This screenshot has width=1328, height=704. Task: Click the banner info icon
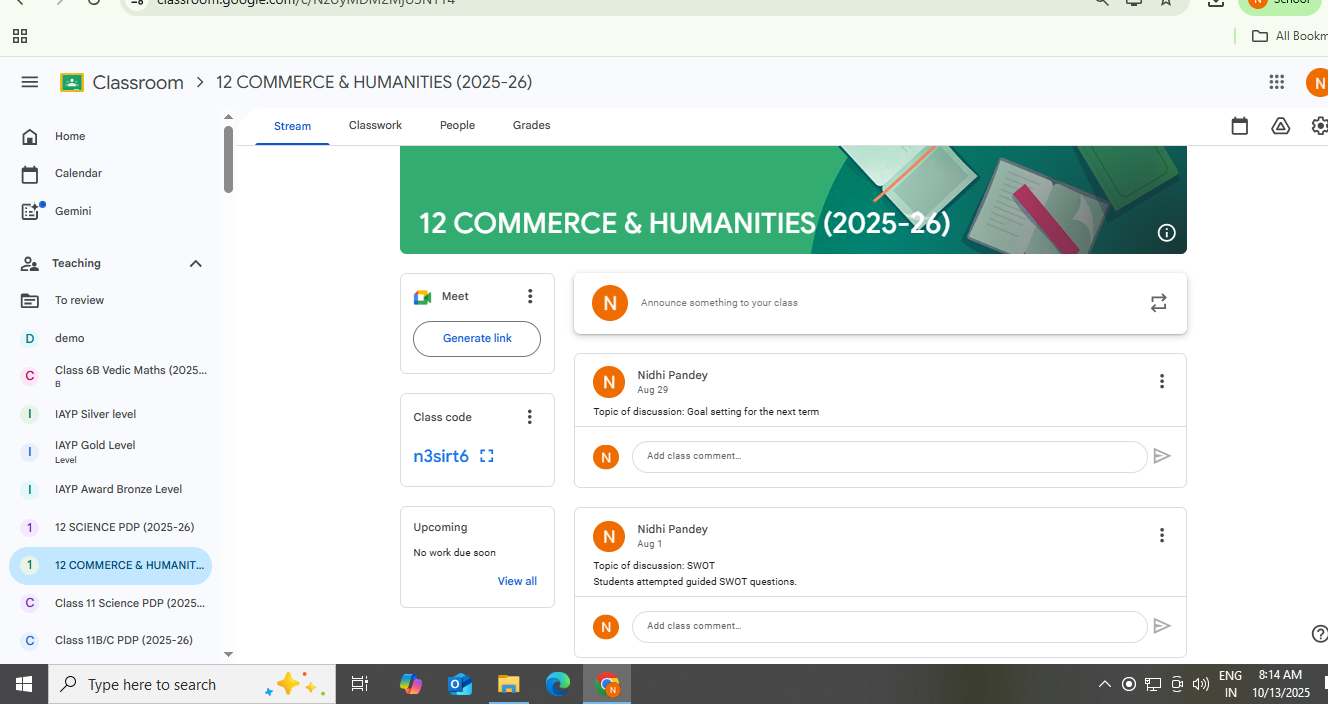point(1166,233)
